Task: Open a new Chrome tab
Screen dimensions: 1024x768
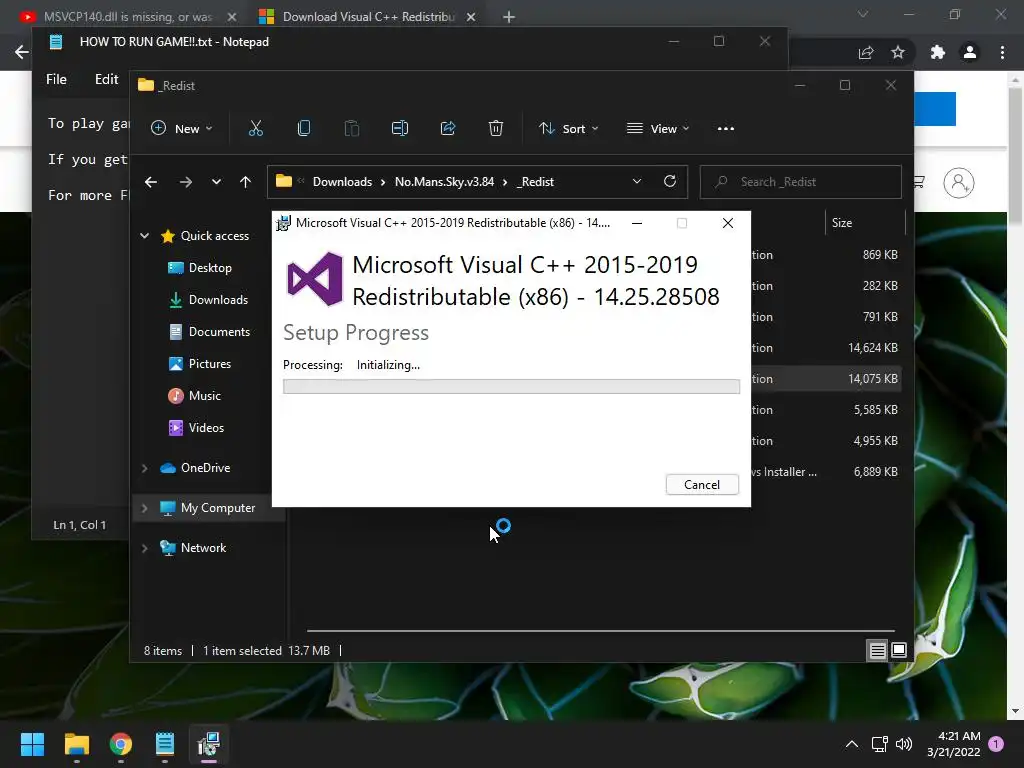Action: [x=509, y=17]
